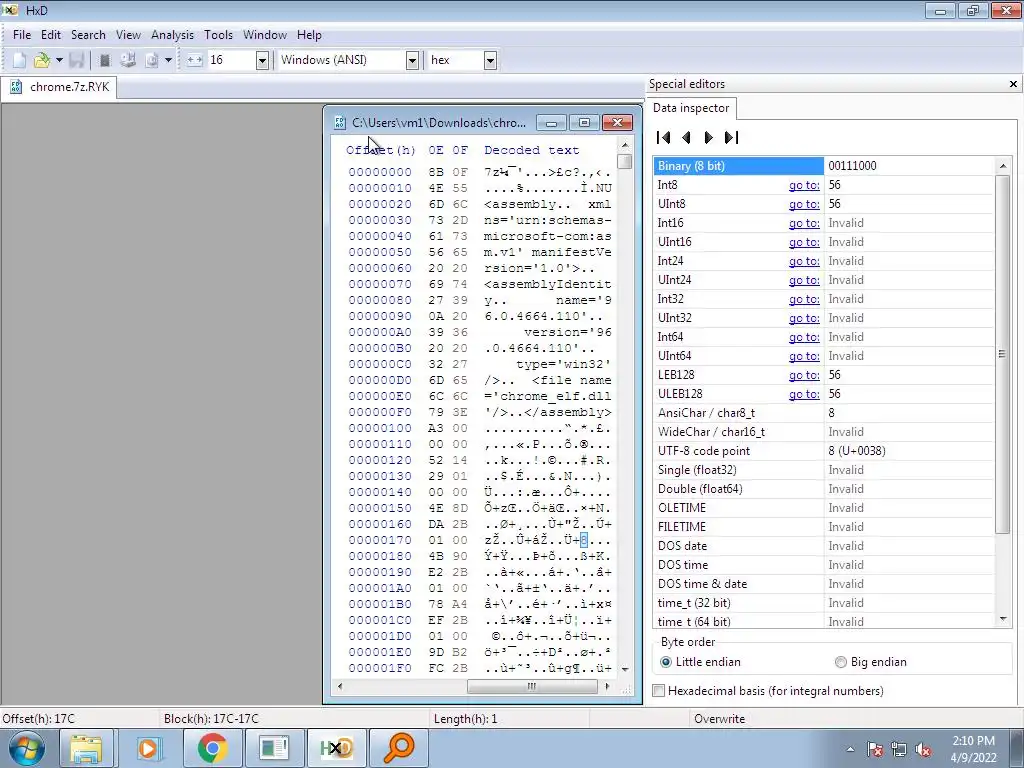Click the Overwrite mode status indicator
The image size is (1024, 768).
pos(719,719)
